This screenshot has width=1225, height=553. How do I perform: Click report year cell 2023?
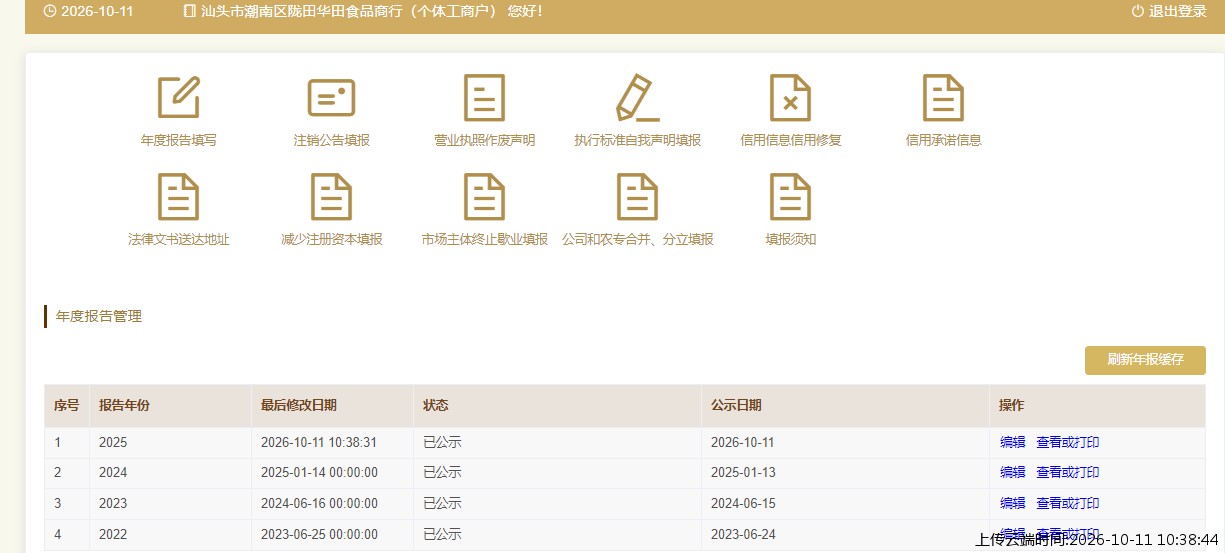(113, 503)
